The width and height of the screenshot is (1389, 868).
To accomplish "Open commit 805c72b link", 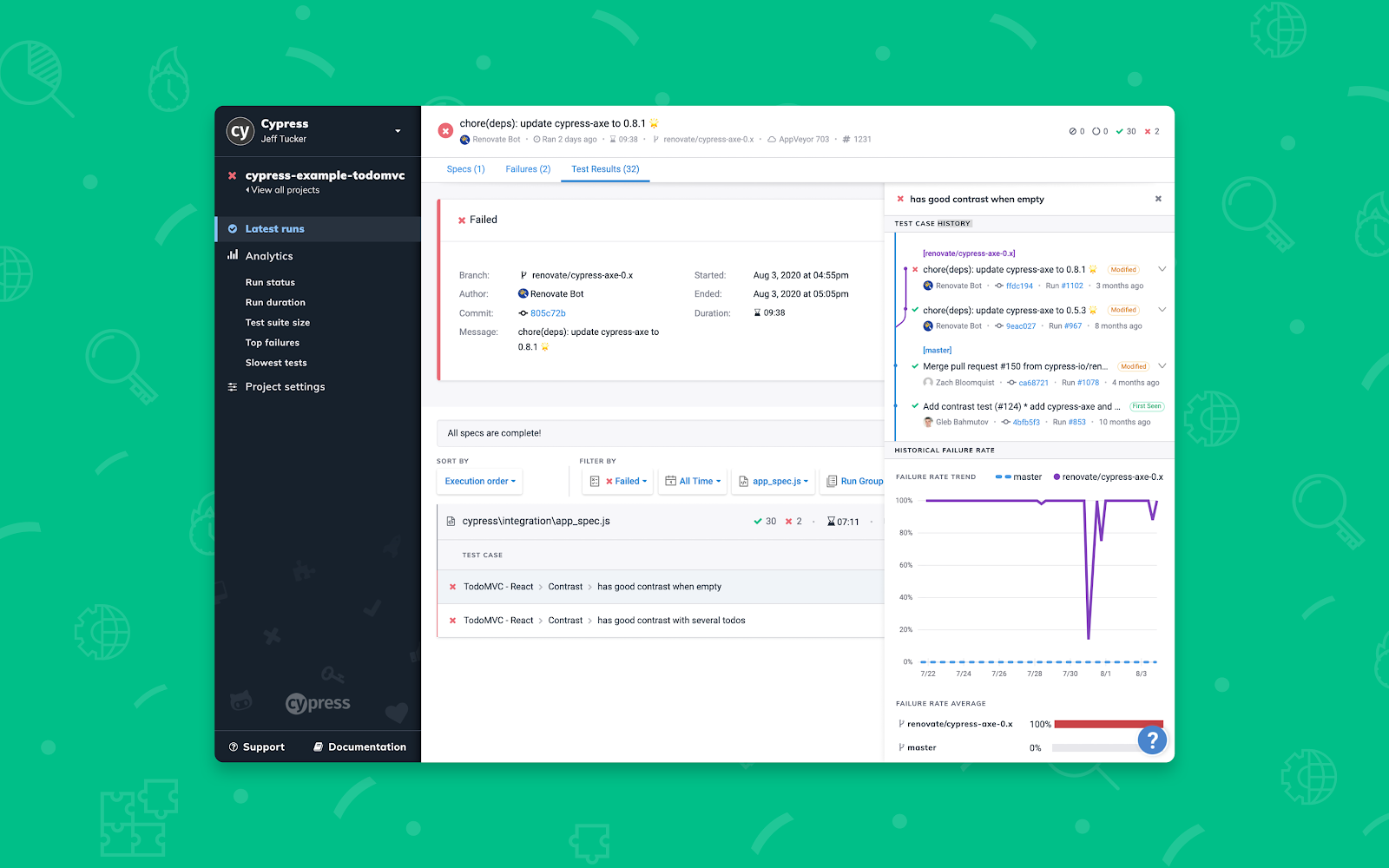I will click(548, 313).
